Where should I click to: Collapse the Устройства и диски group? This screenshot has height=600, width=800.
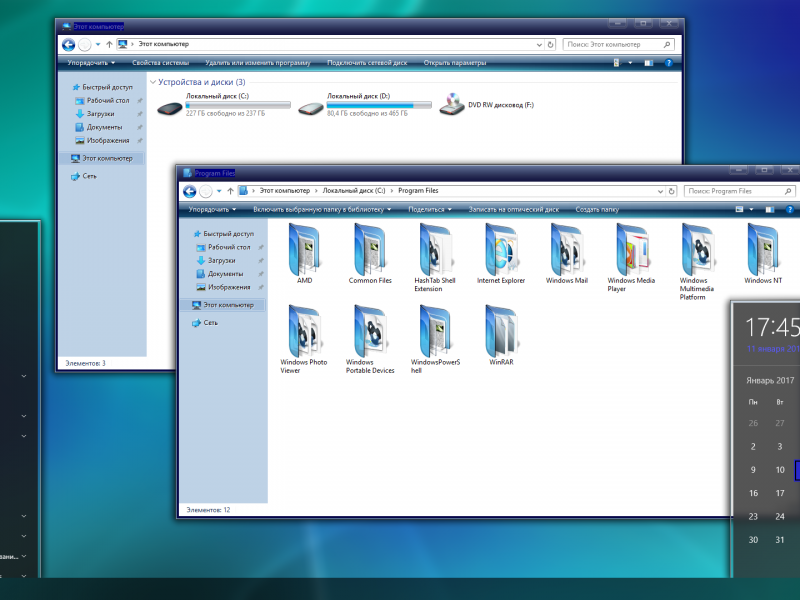click(153, 82)
